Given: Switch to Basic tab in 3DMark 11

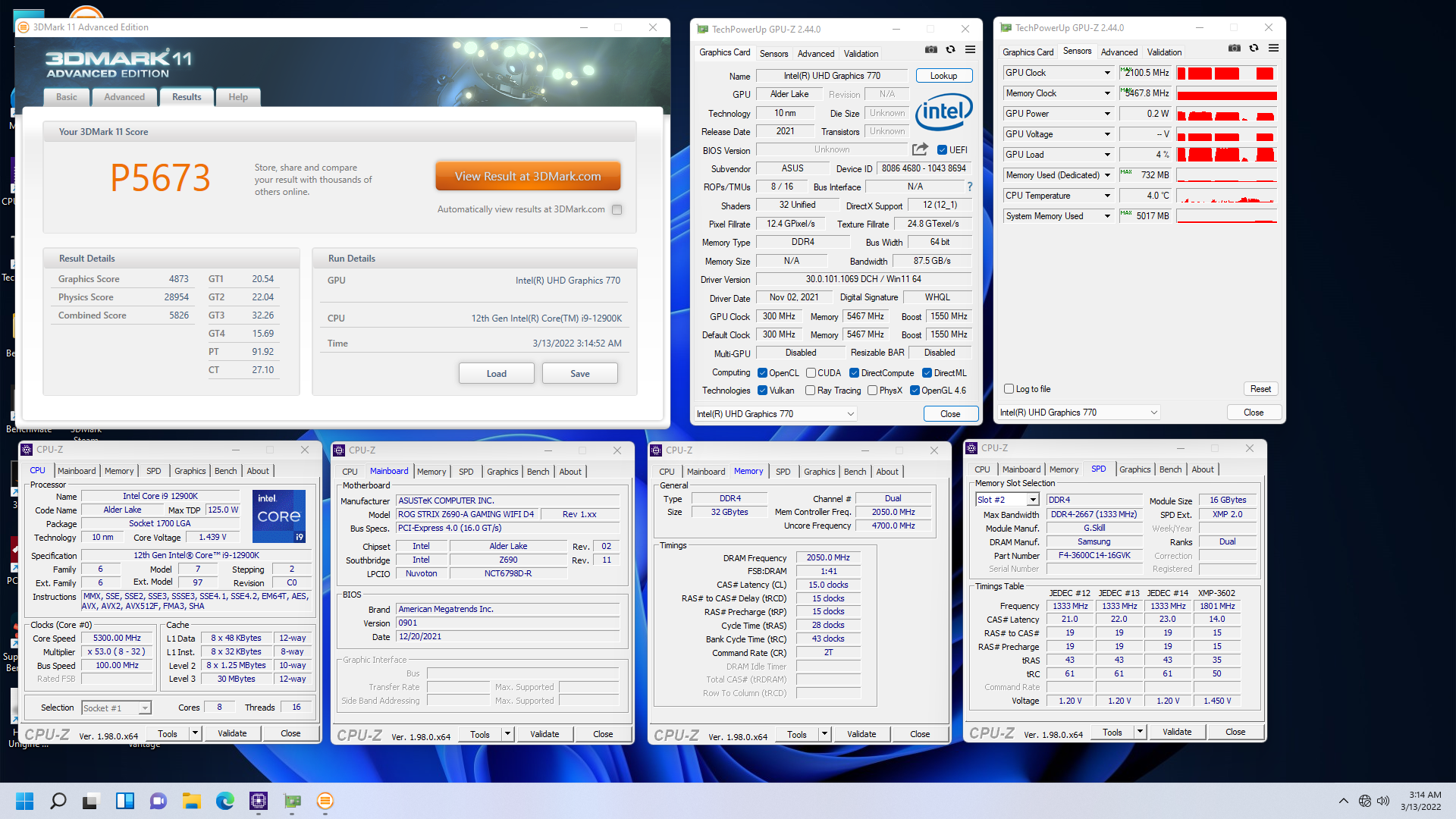Looking at the screenshot, I should (x=67, y=97).
